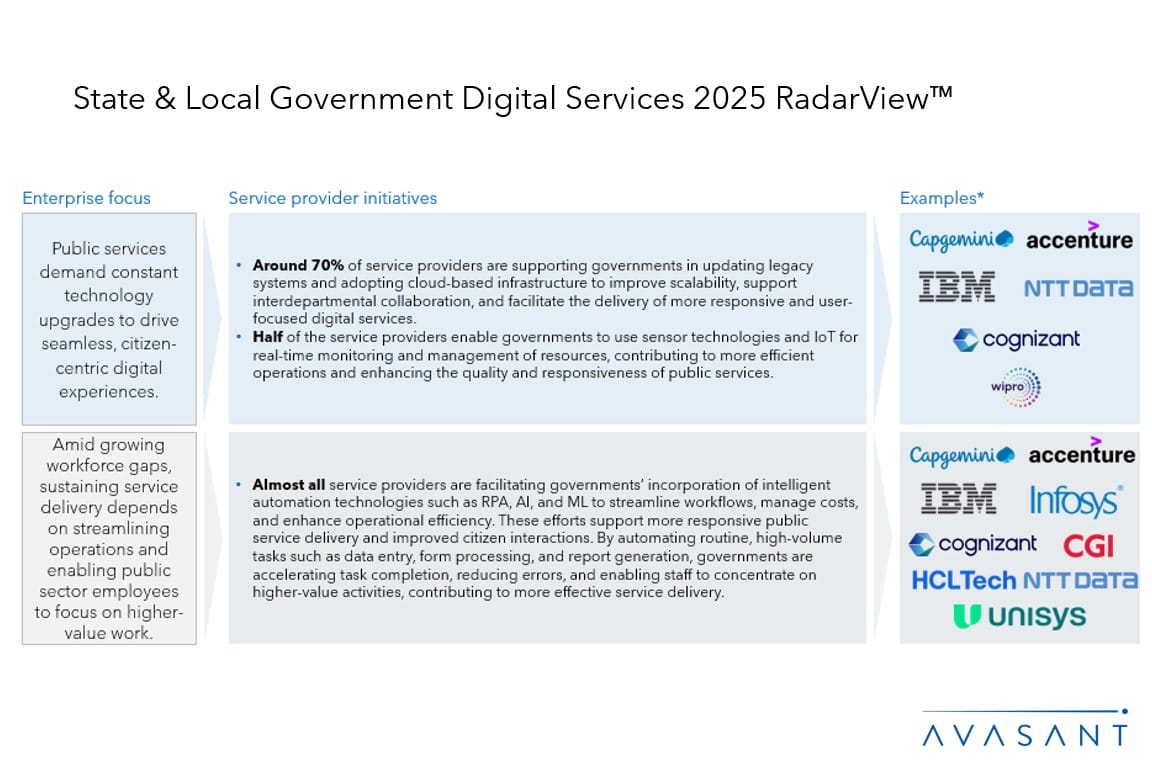Click the CGI logo
This screenshot has width=1152, height=768.
point(1088,545)
